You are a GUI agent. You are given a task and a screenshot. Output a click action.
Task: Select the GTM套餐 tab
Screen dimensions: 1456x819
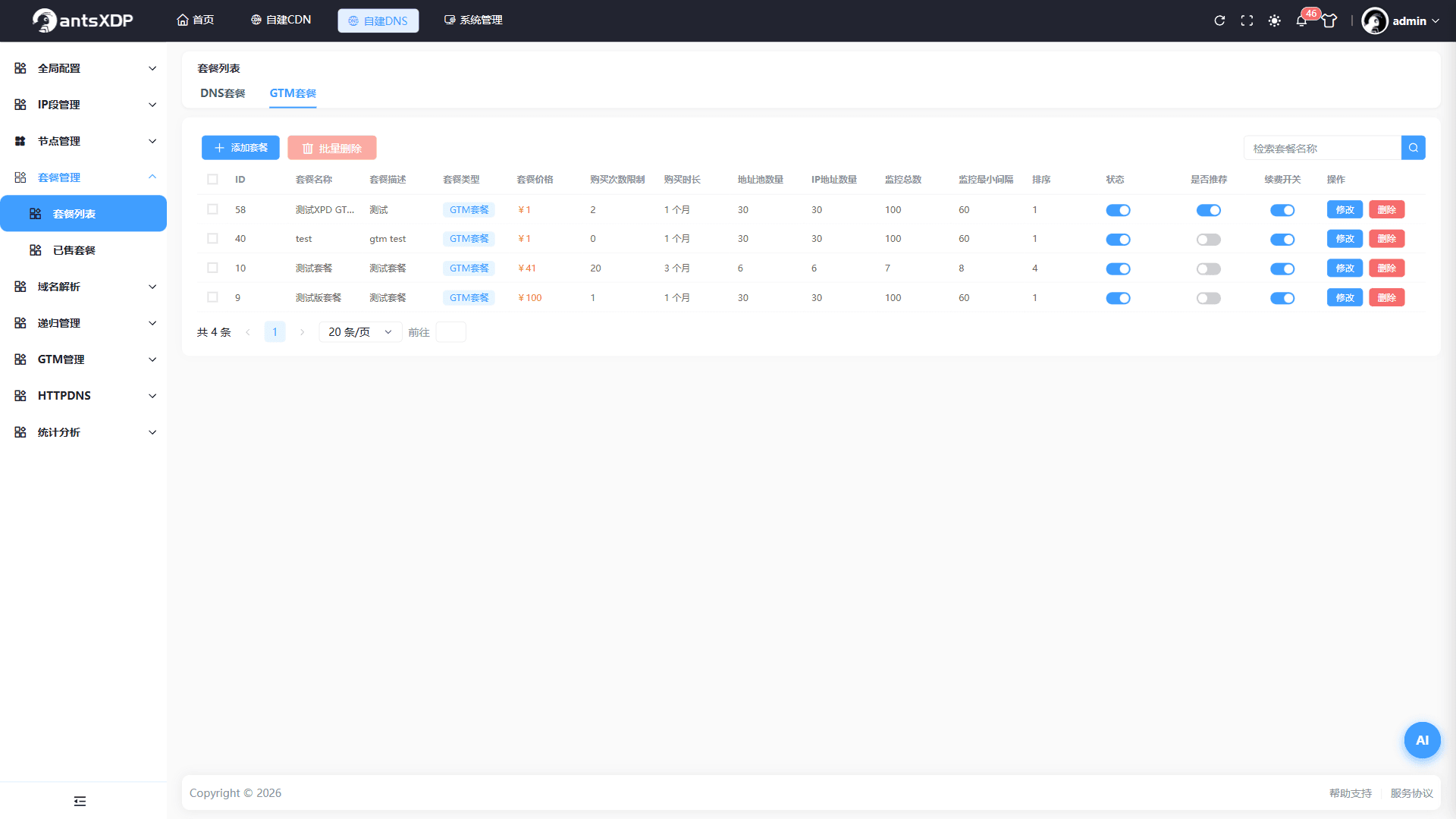pyautogui.click(x=293, y=93)
